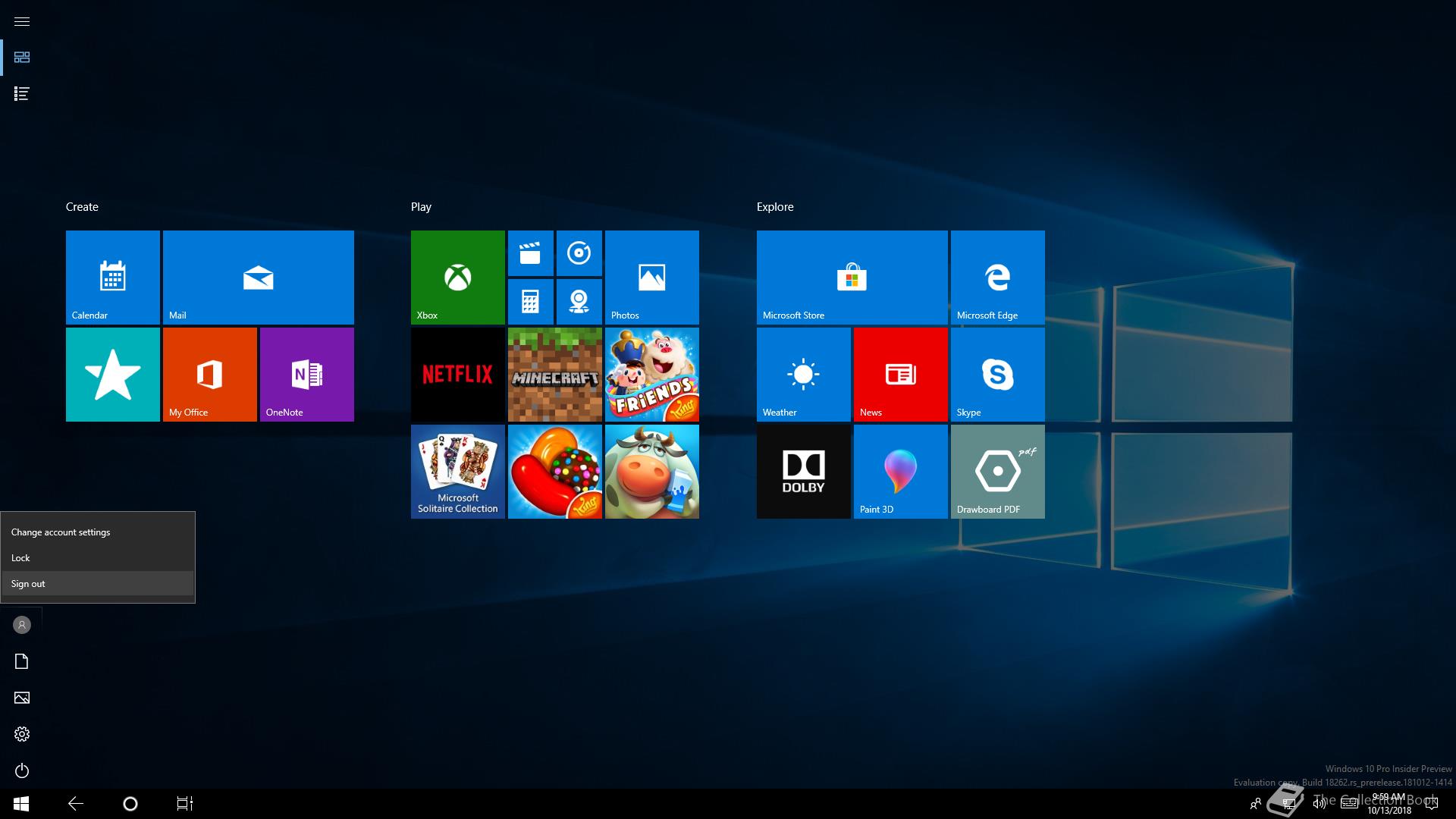The height and width of the screenshot is (819, 1456).
Task: Launch My Office tile
Action: [210, 375]
